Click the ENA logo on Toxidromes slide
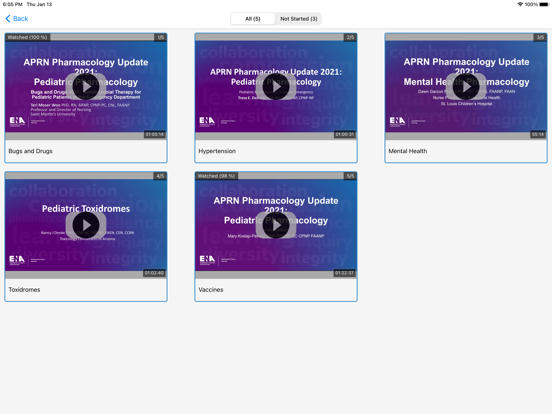 pos(17,260)
